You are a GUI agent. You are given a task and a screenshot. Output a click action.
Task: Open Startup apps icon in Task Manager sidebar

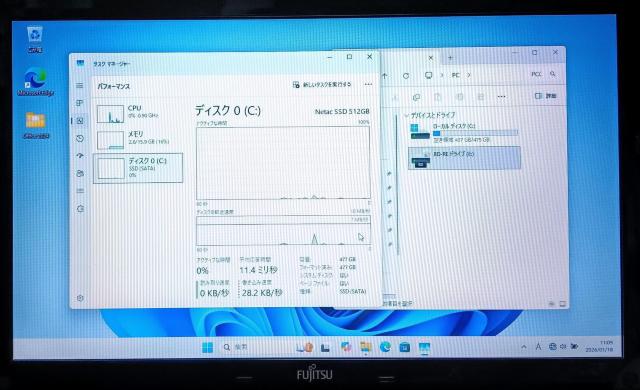pos(80,156)
